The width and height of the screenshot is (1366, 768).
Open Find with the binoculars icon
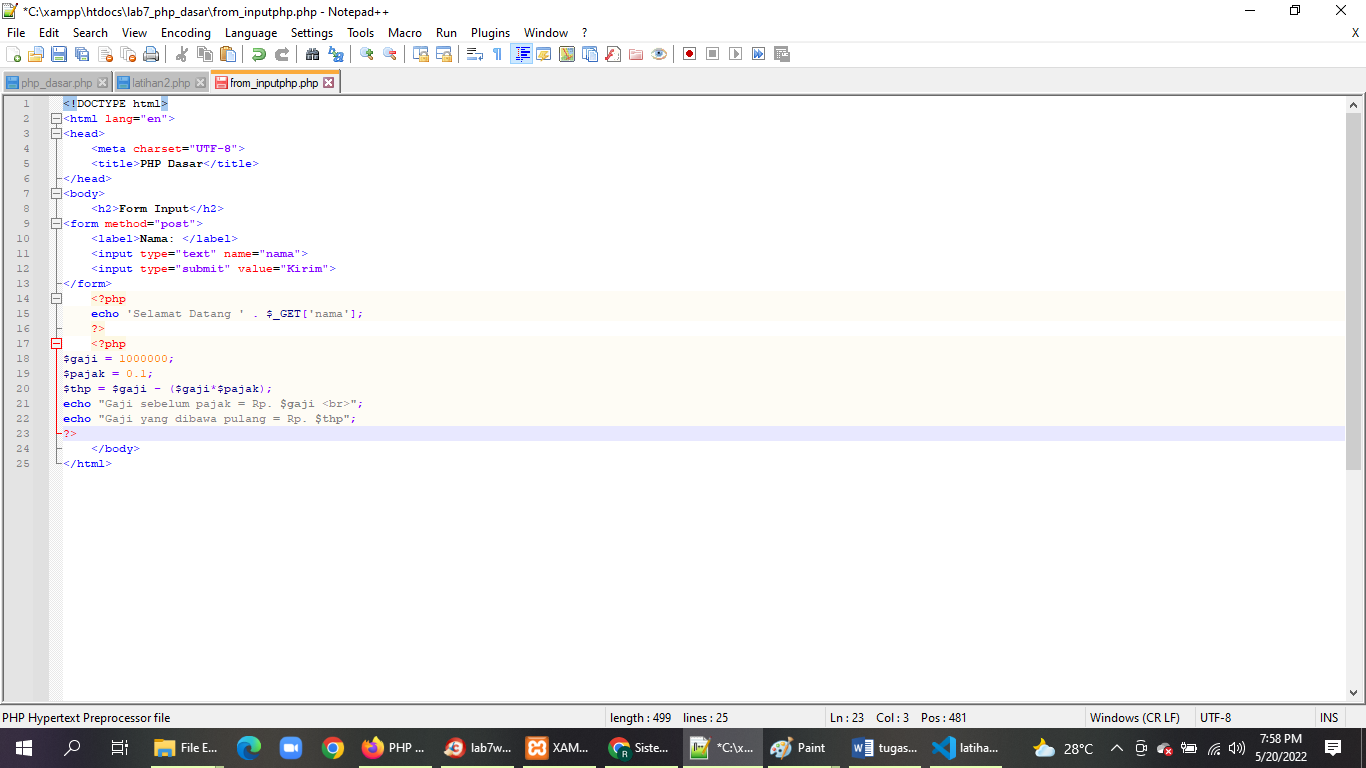pyautogui.click(x=312, y=54)
